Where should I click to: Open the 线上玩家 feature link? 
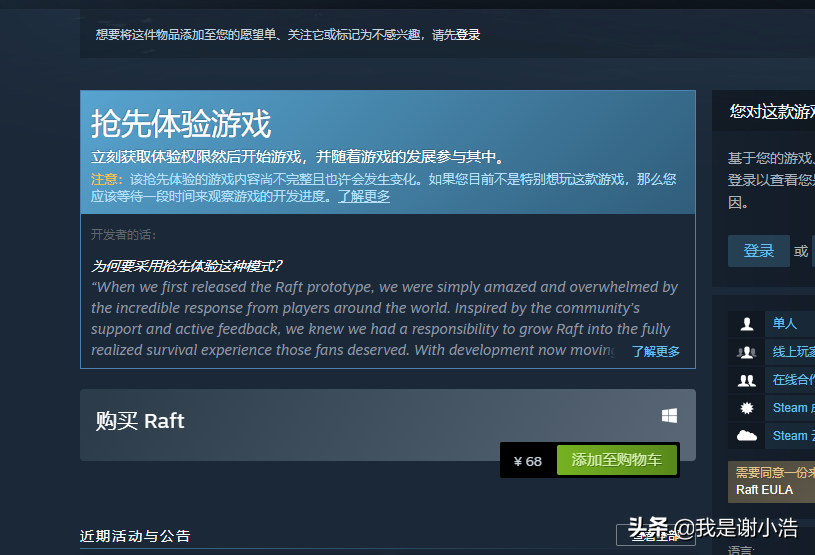(794, 352)
